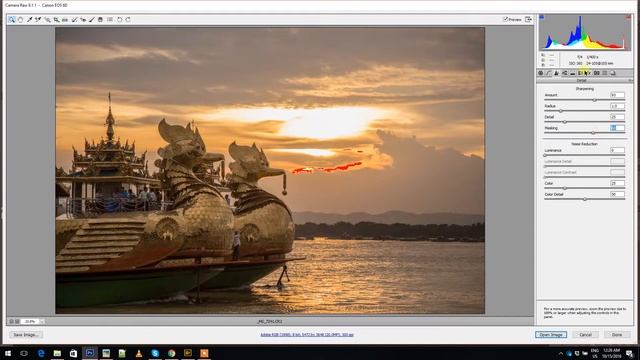
Task: Zoom out with the minus button
Action: point(11,322)
